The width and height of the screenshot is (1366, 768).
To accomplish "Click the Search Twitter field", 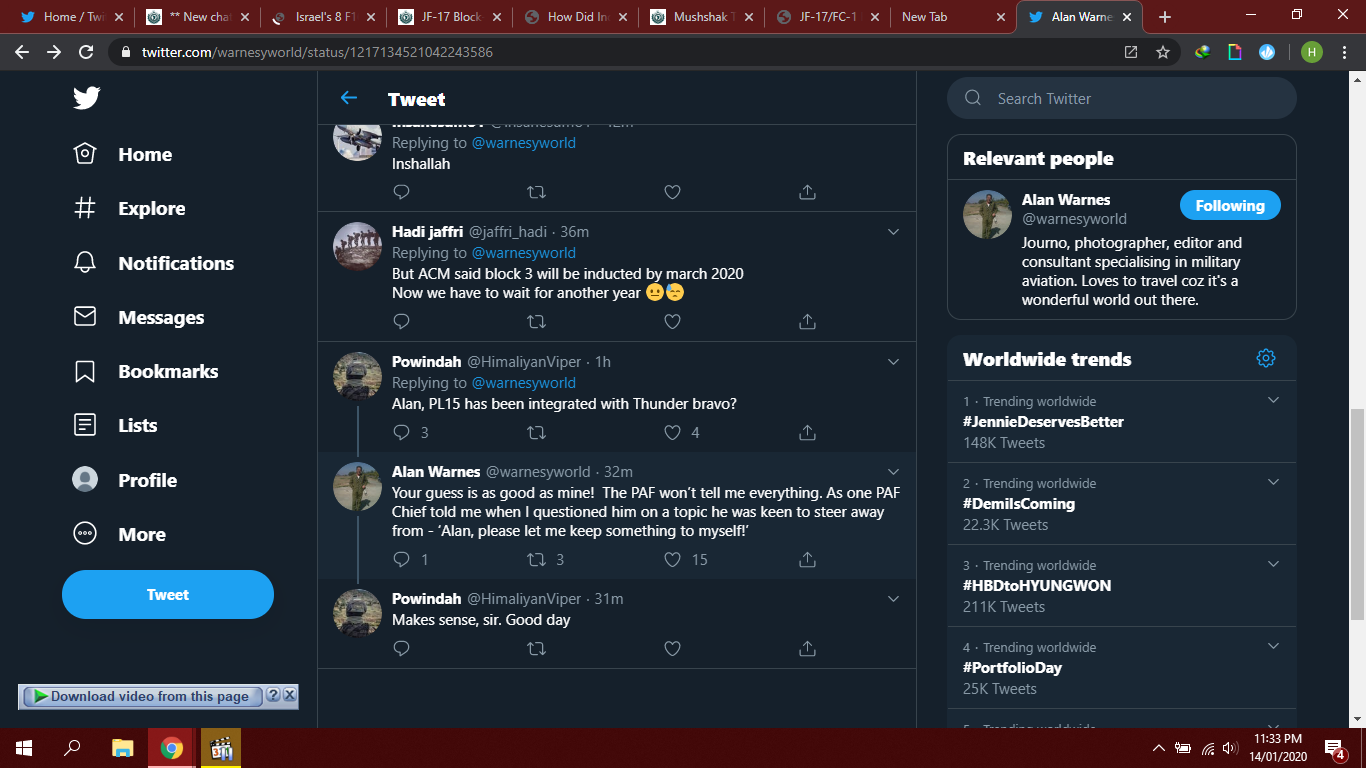I will coord(1122,98).
